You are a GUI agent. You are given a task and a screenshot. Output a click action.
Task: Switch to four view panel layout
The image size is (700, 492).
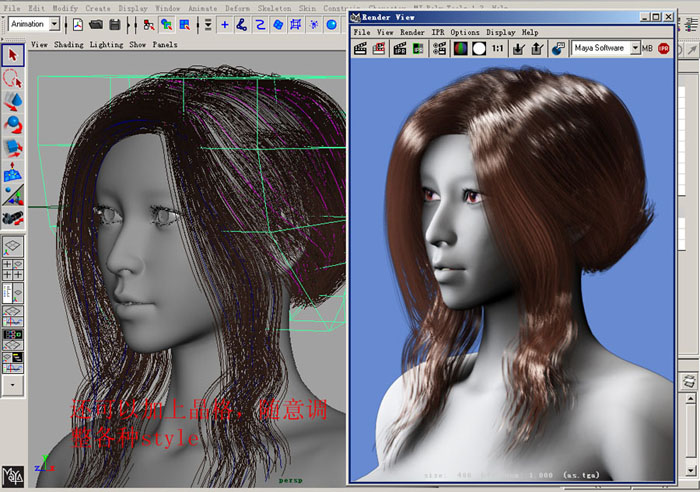pyautogui.click(x=12, y=270)
